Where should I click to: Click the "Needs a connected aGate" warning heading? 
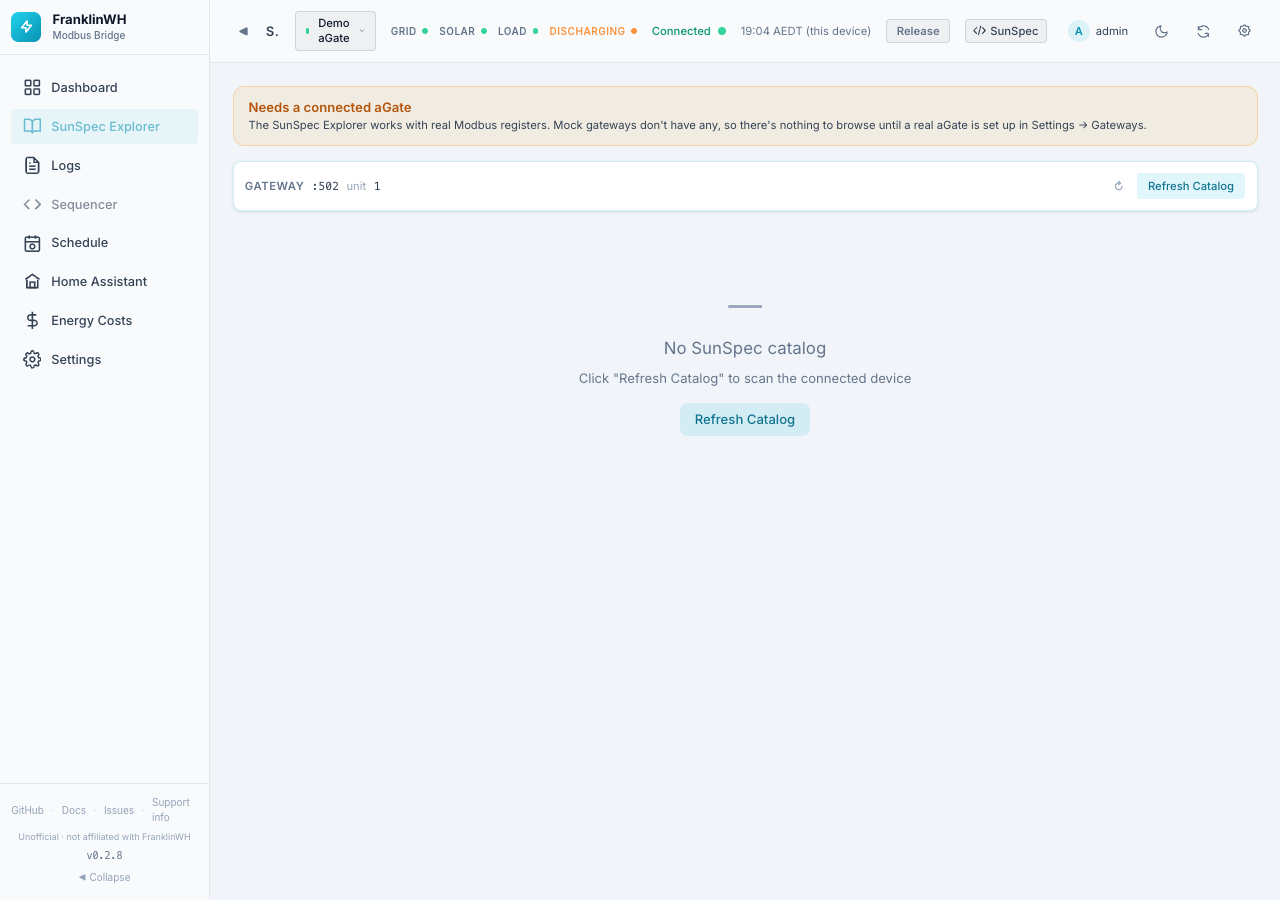point(330,107)
